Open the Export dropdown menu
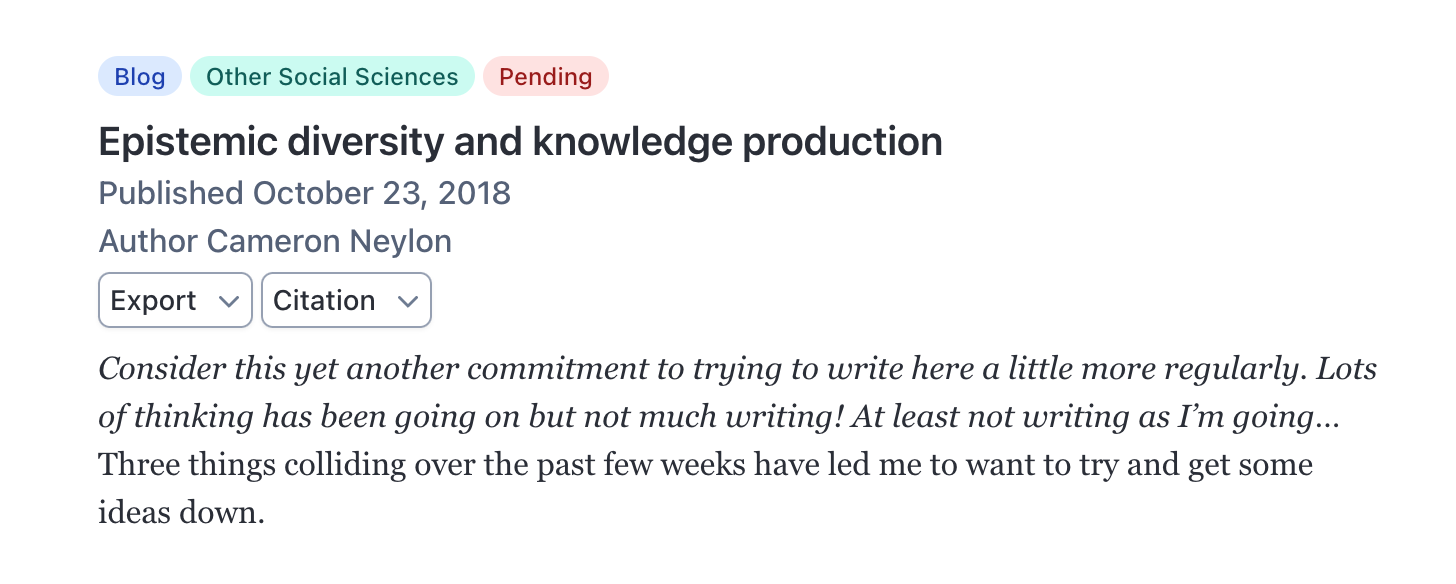This screenshot has width=1456, height=584. (174, 300)
